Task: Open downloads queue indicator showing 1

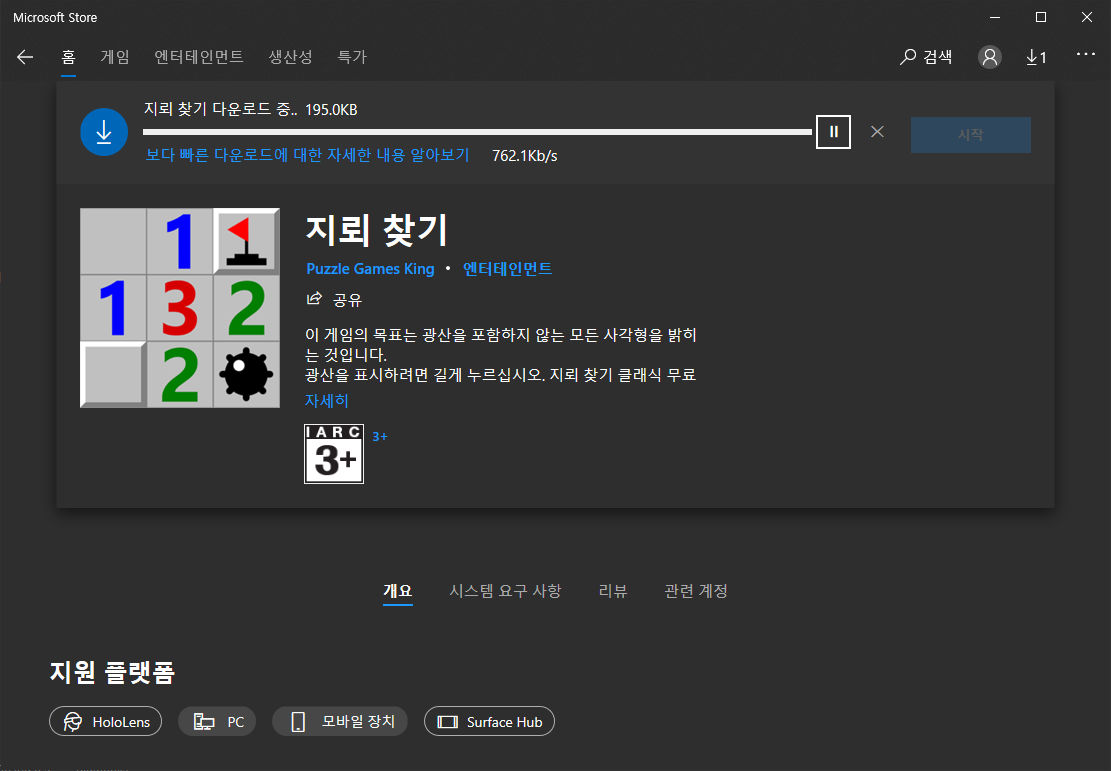Action: point(1036,57)
